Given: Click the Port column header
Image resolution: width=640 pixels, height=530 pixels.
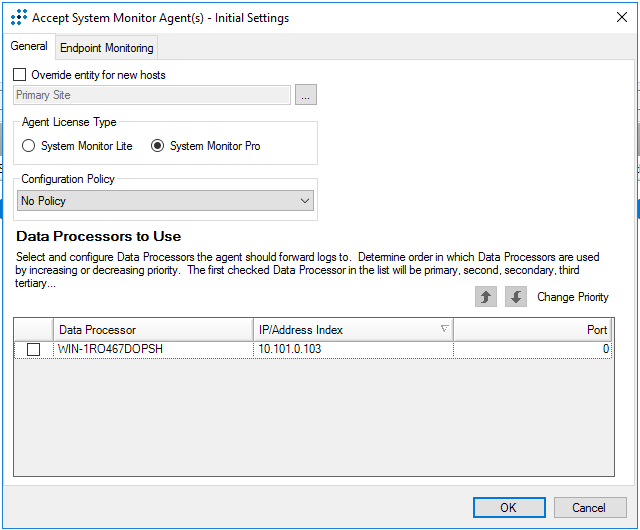Looking at the screenshot, I should coord(532,329).
